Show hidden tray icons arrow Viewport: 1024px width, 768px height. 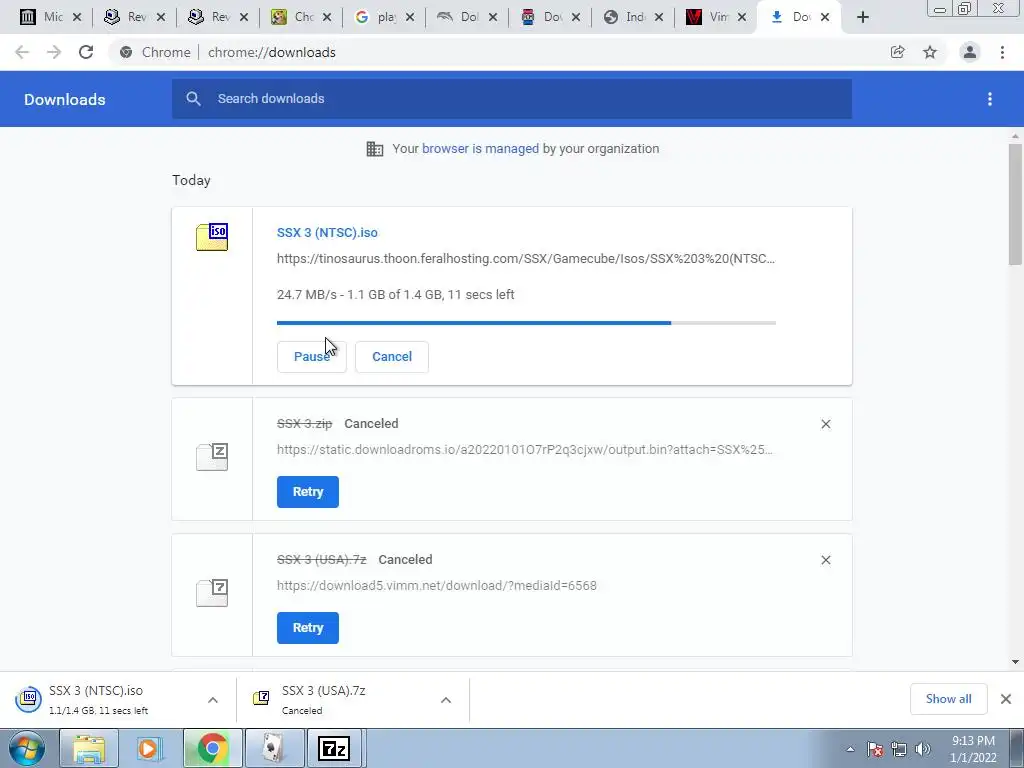(850, 749)
